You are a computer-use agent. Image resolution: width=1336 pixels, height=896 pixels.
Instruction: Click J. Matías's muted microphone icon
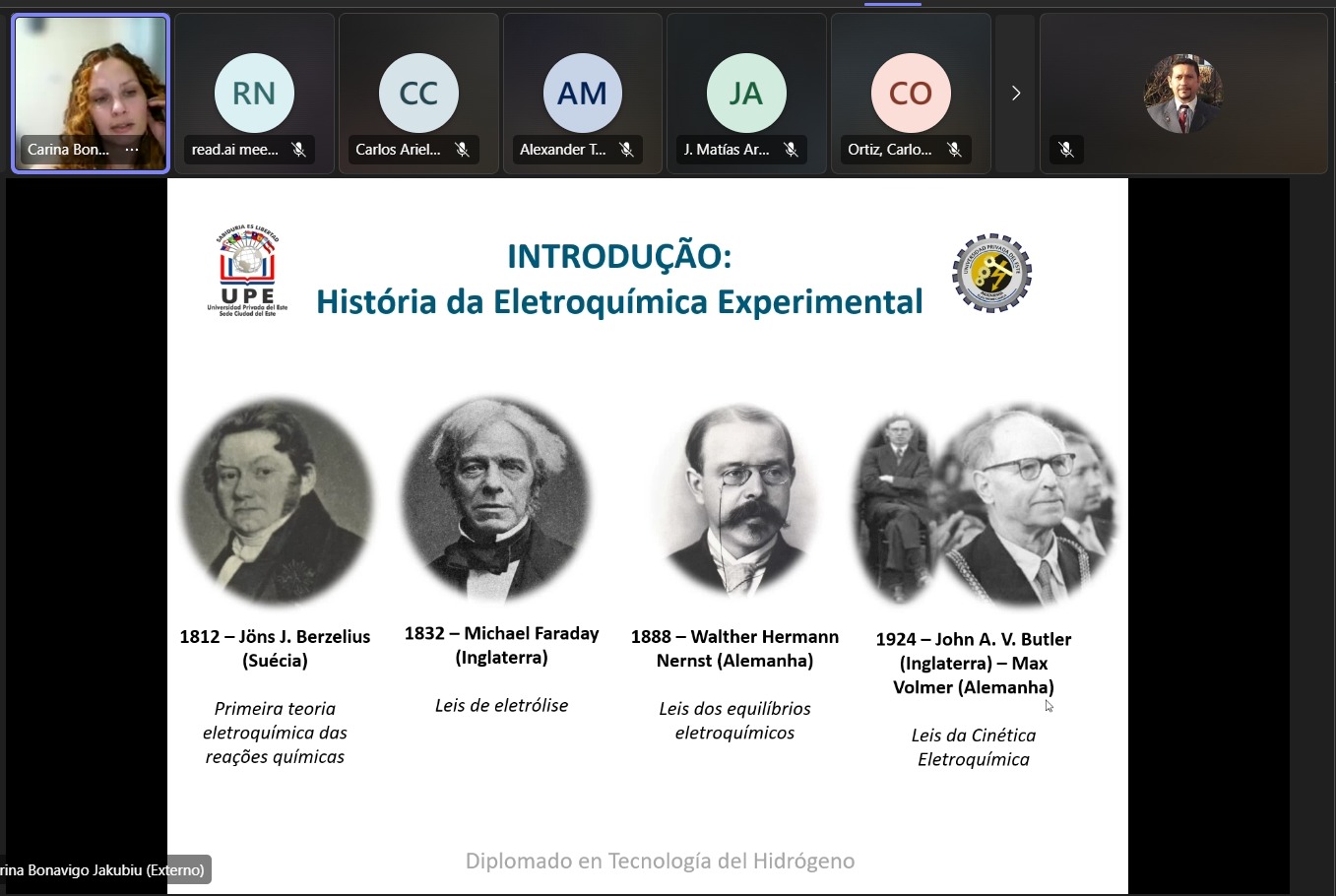[x=790, y=150]
